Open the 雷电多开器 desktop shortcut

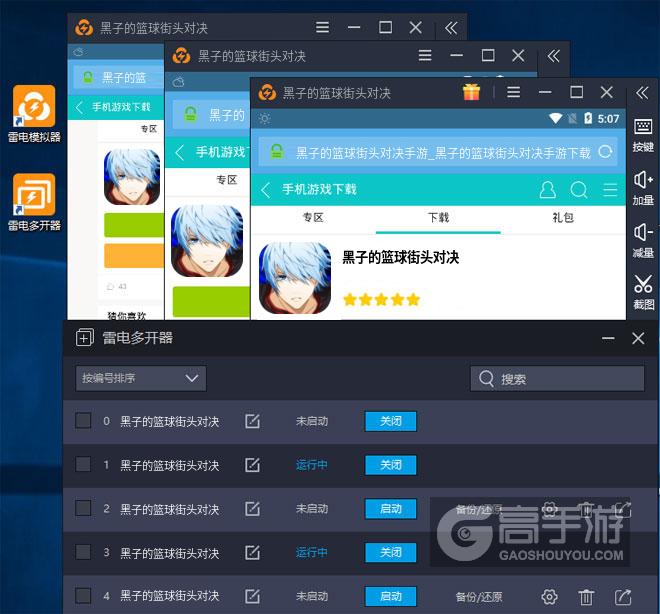(34, 202)
